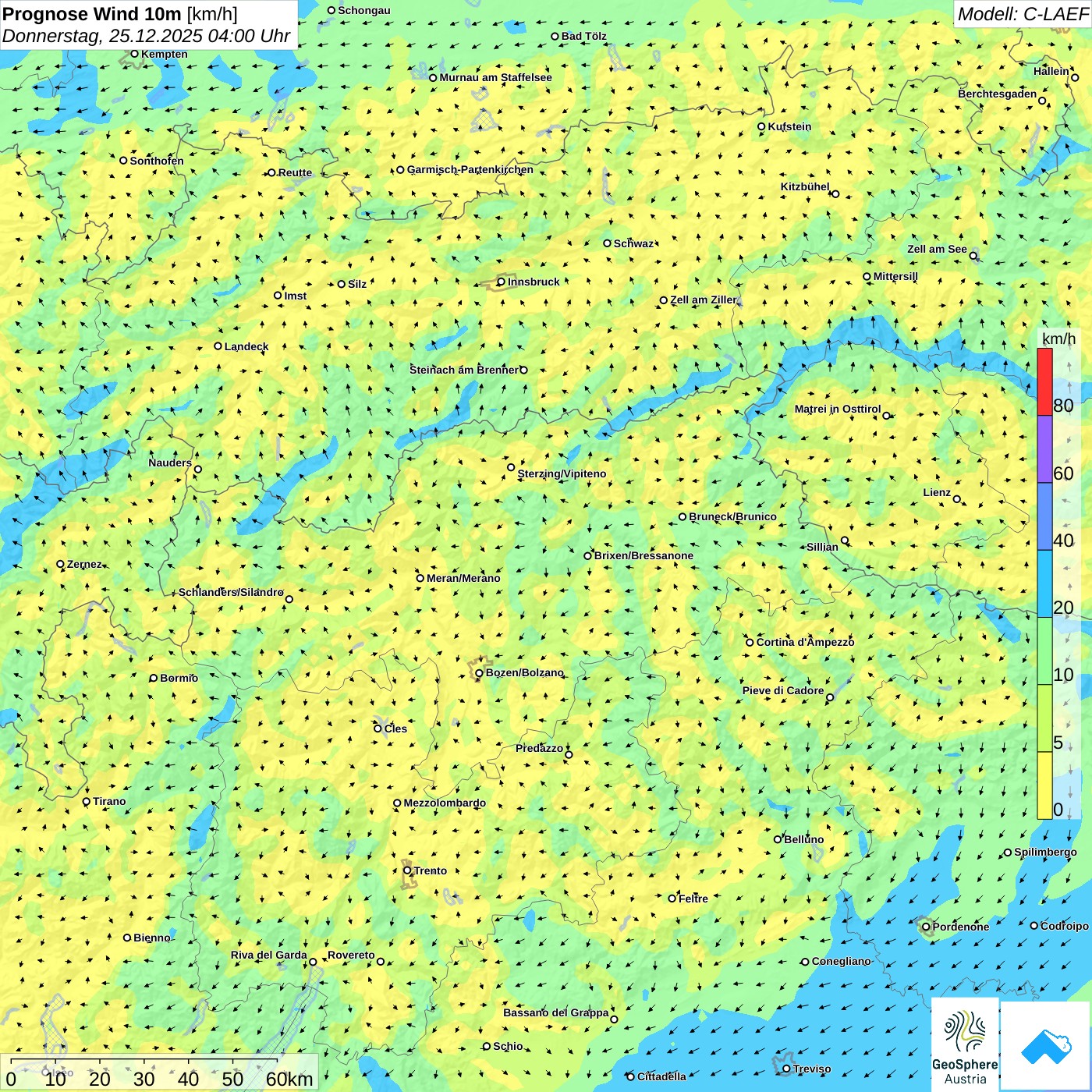Click the Riva del Garda label
The height and width of the screenshot is (1092, 1092).
(269, 955)
